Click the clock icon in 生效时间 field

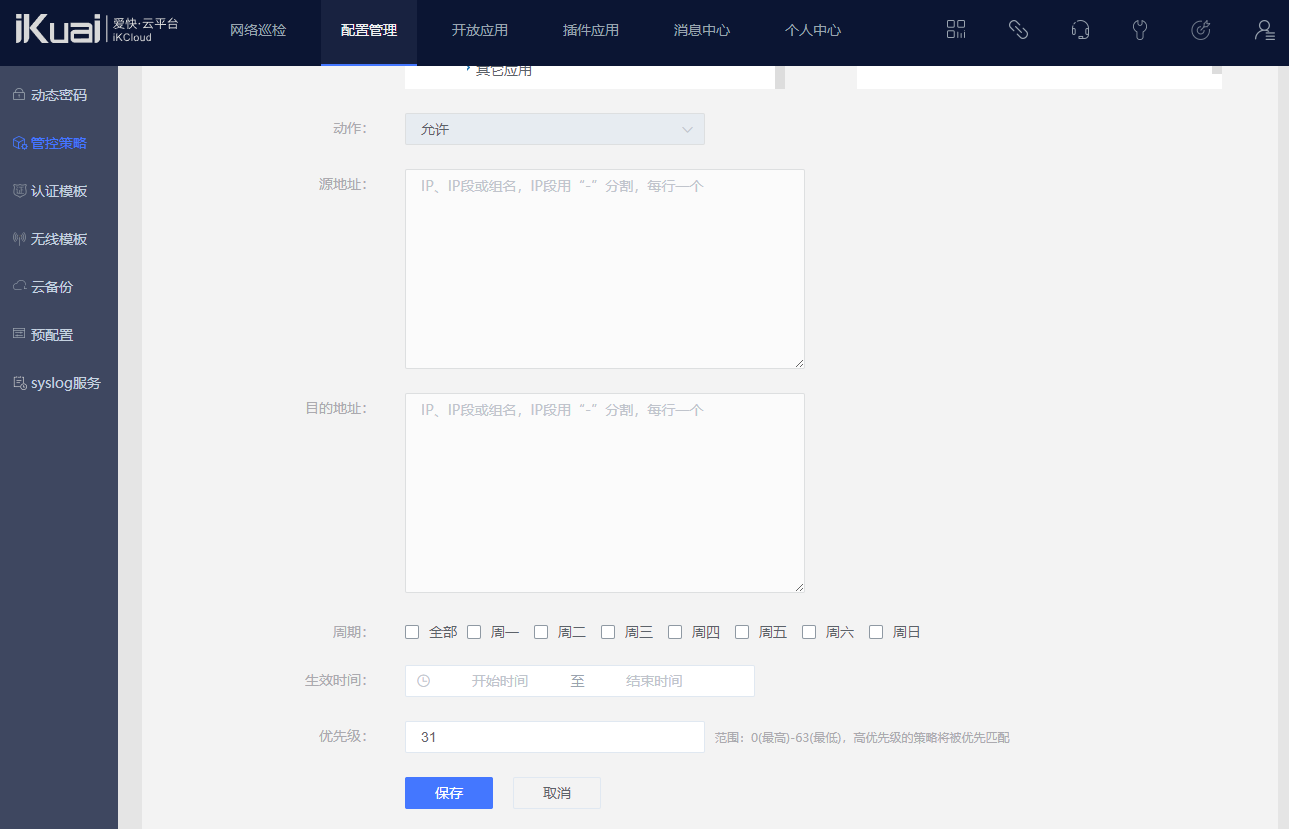pos(424,681)
